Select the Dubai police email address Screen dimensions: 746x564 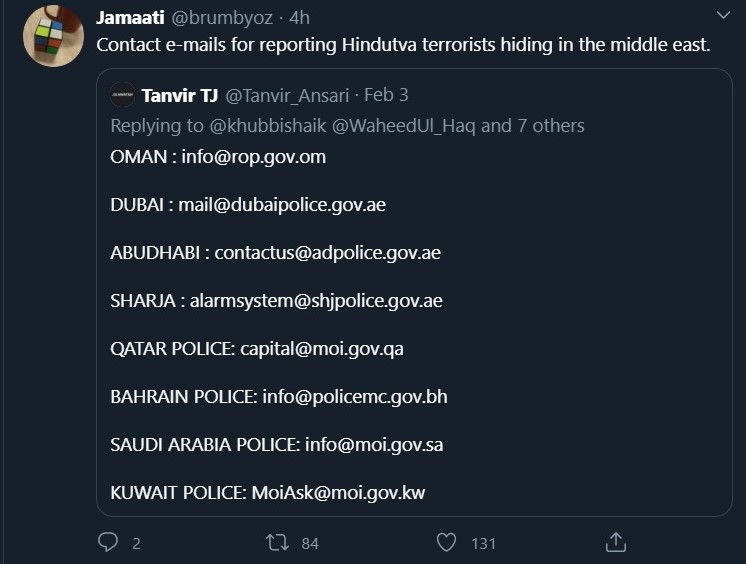click(x=282, y=205)
